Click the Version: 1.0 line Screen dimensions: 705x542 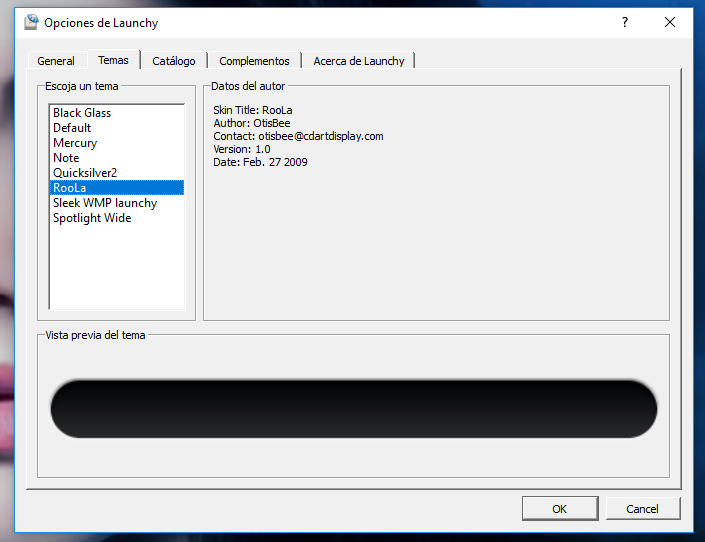point(242,149)
